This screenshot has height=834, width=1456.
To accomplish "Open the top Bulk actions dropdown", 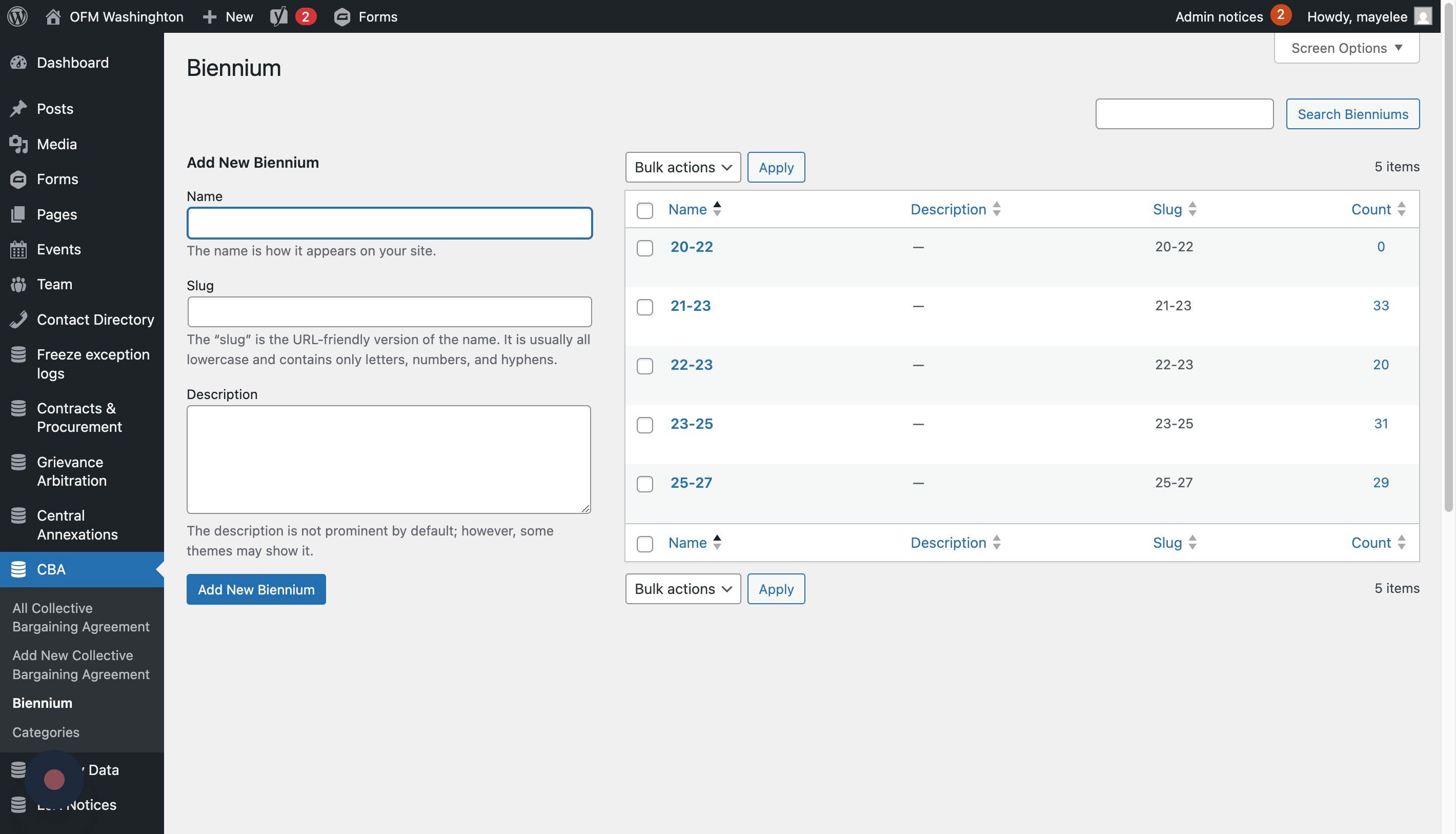I will tap(682, 167).
